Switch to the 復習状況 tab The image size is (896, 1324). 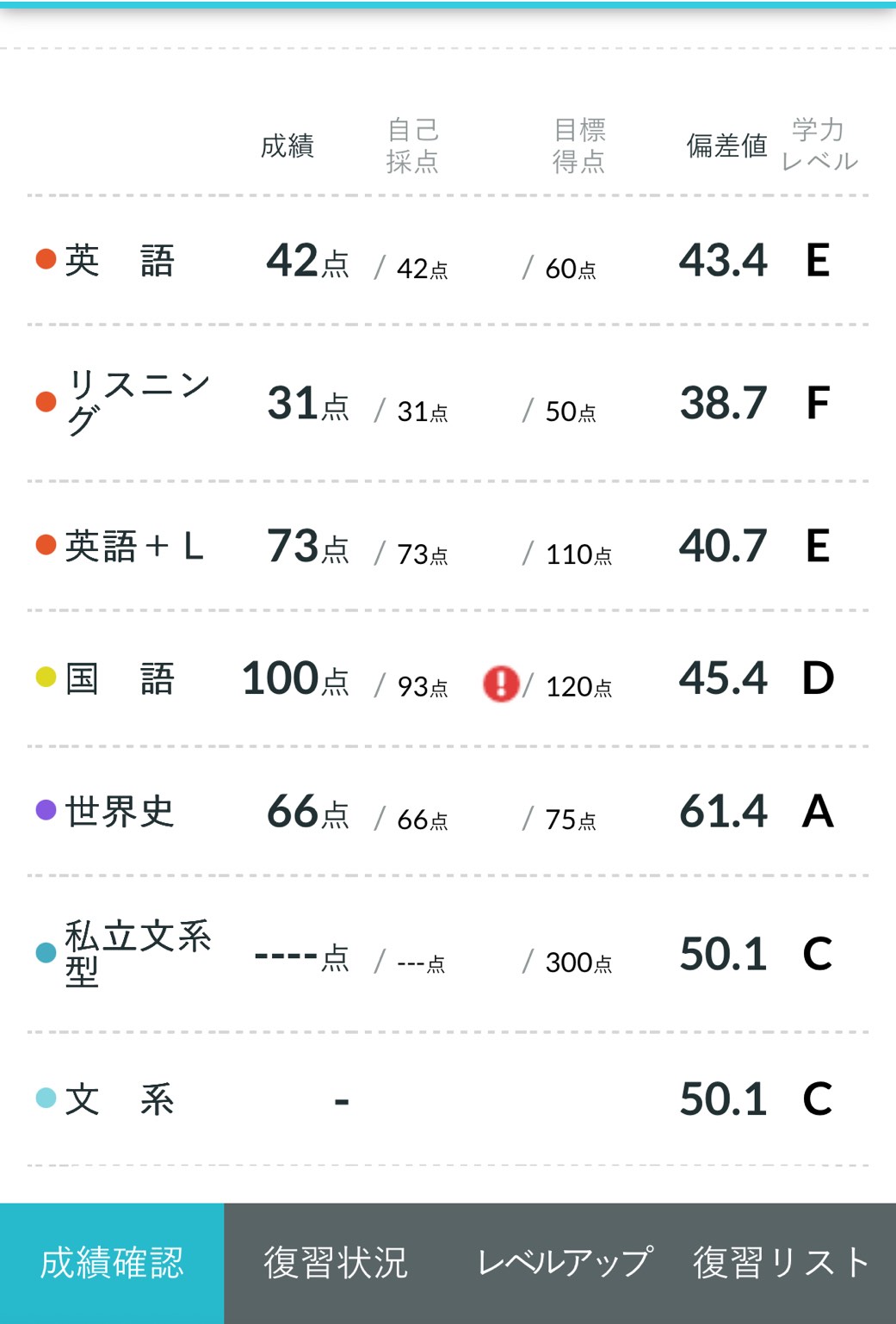[x=336, y=1263]
